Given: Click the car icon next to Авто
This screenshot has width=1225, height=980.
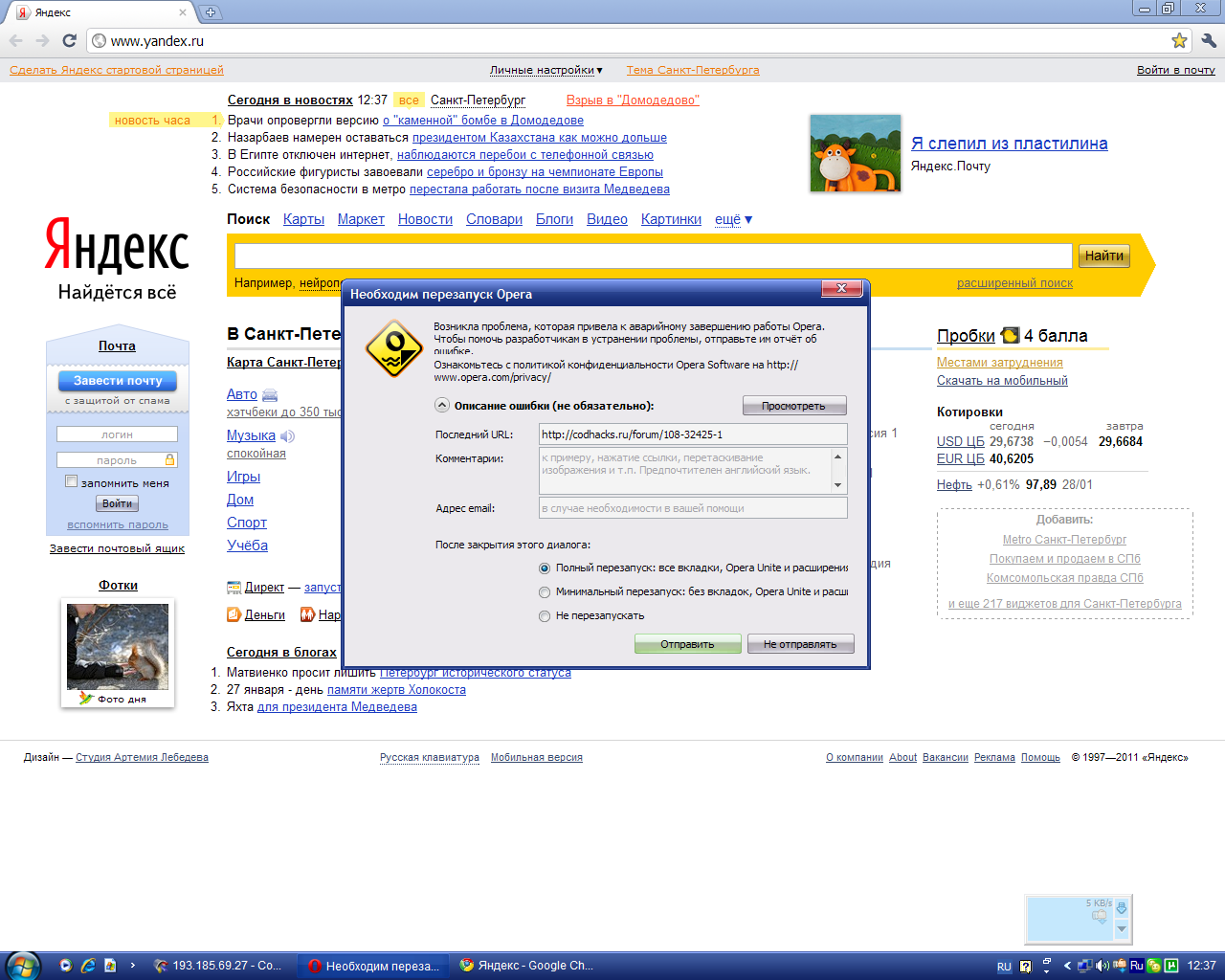Looking at the screenshot, I should click(x=270, y=394).
